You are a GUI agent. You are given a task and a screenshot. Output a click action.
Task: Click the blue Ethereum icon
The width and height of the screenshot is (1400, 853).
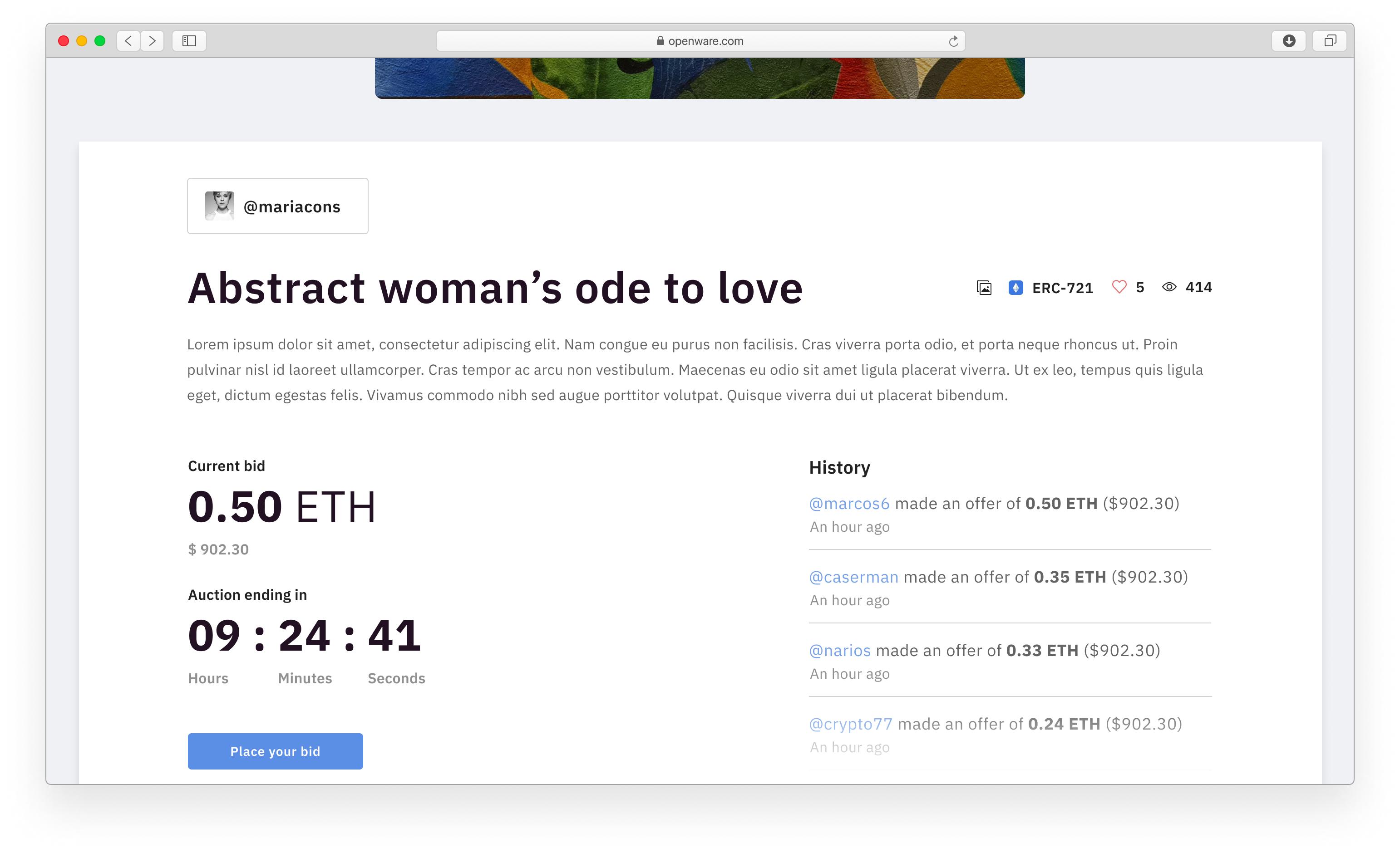pyautogui.click(x=1015, y=288)
